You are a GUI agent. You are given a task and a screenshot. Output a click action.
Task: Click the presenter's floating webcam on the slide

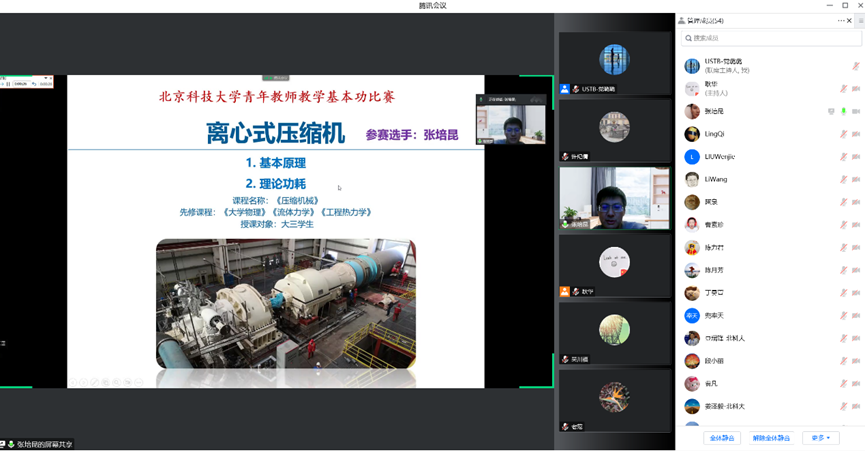(x=511, y=124)
